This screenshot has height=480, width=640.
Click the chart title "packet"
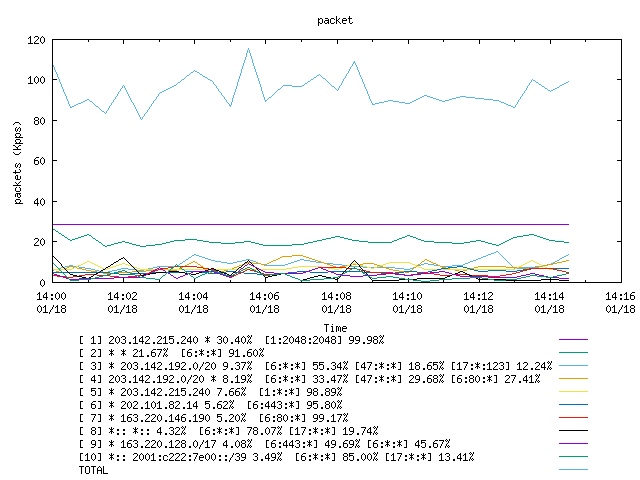[x=335, y=20]
